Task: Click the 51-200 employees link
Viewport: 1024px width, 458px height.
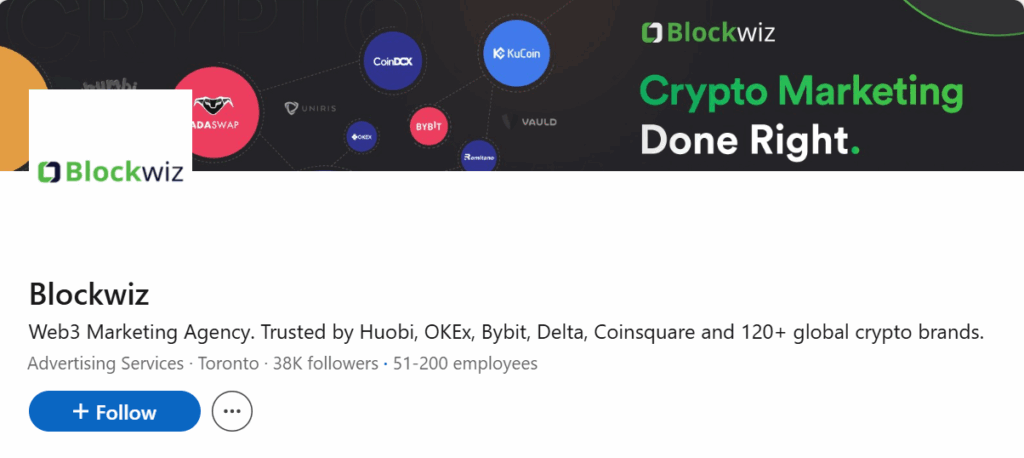Action: pos(465,364)
